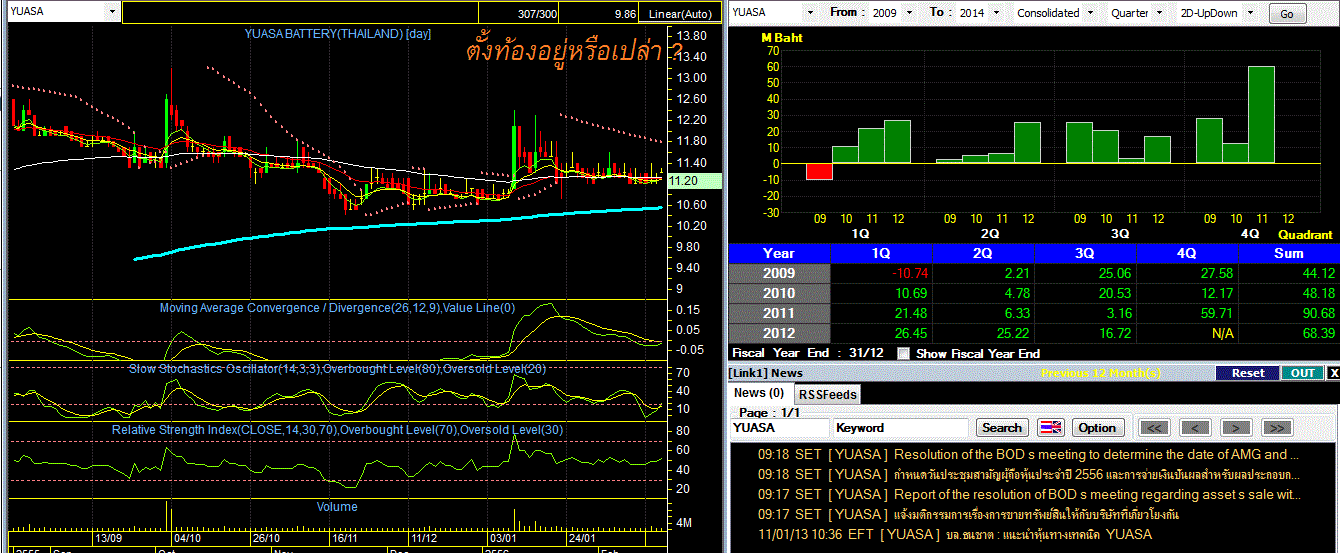Close the news panel with X
Image resolution: width=1340 pixels, height=553 pixels.
click(x=1333, y=373)
